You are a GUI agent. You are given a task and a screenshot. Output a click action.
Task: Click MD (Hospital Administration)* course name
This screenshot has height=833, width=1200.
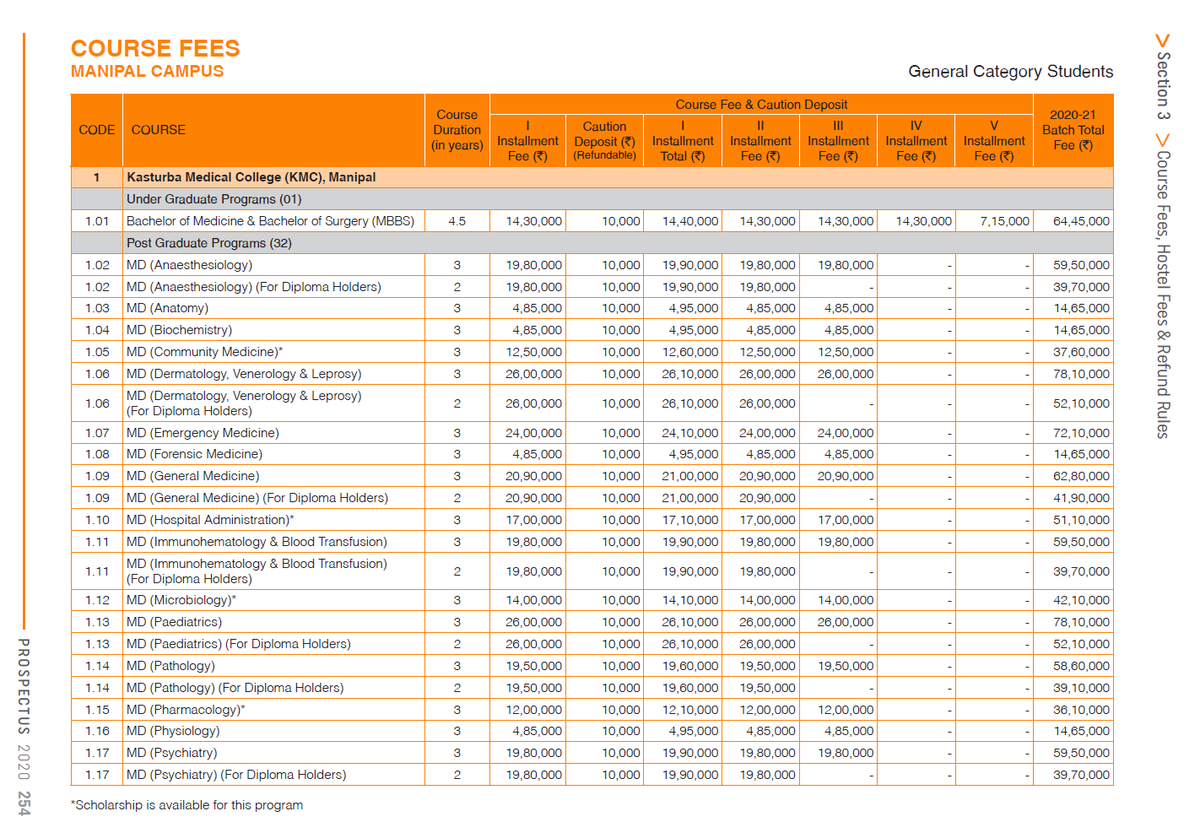click(210, 520)
